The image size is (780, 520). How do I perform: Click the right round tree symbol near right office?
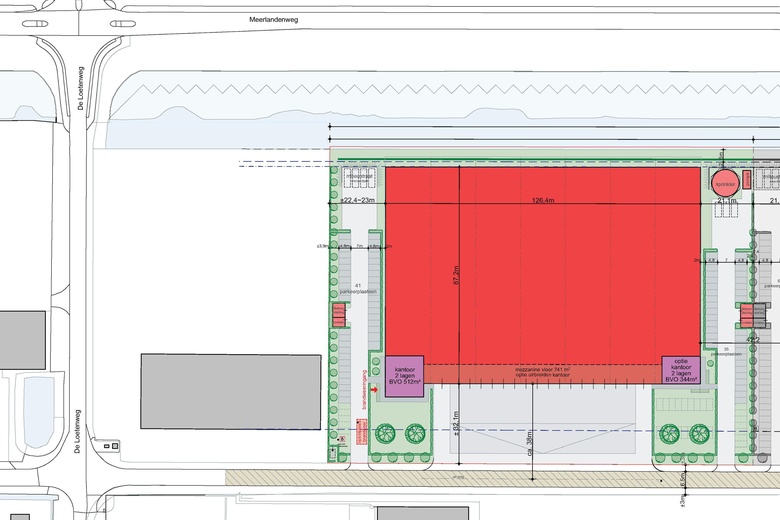pyautogui.click(x=699, y=433)
